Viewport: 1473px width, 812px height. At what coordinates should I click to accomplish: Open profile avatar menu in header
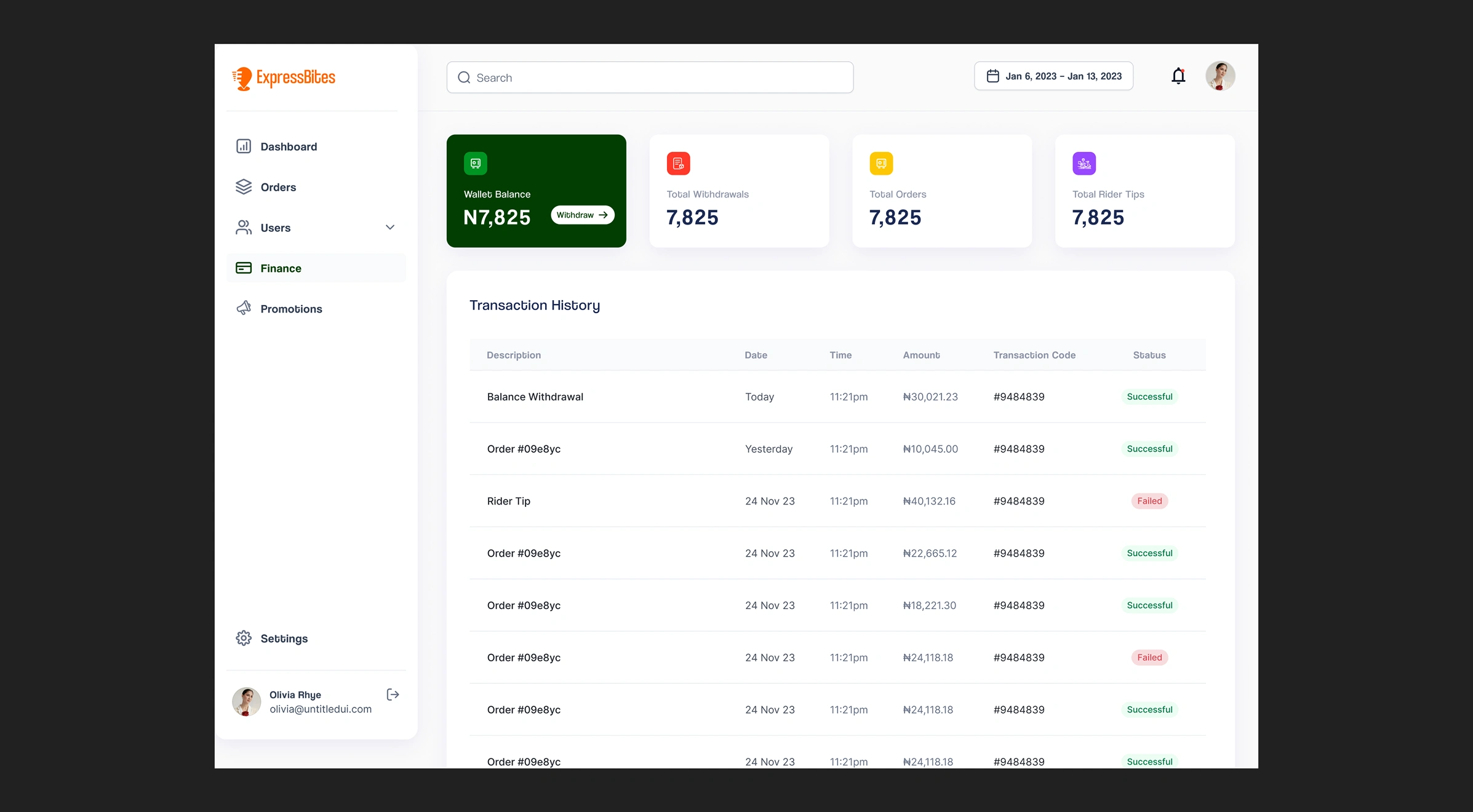1220,76
